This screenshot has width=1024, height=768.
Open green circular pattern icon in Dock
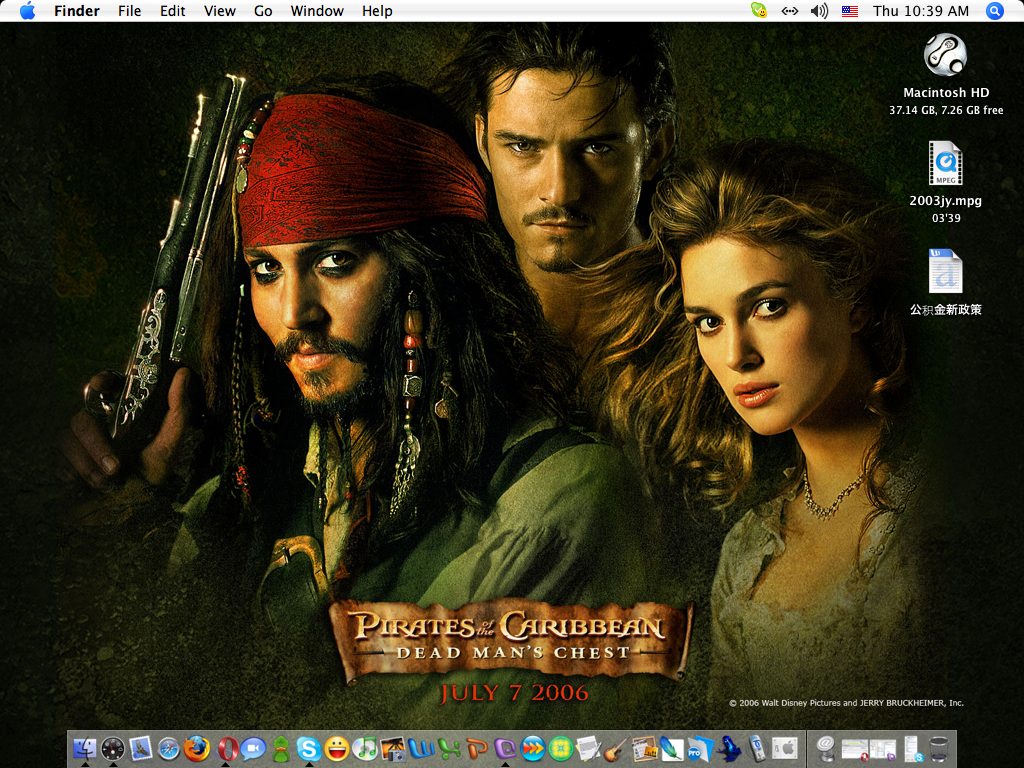561,748
